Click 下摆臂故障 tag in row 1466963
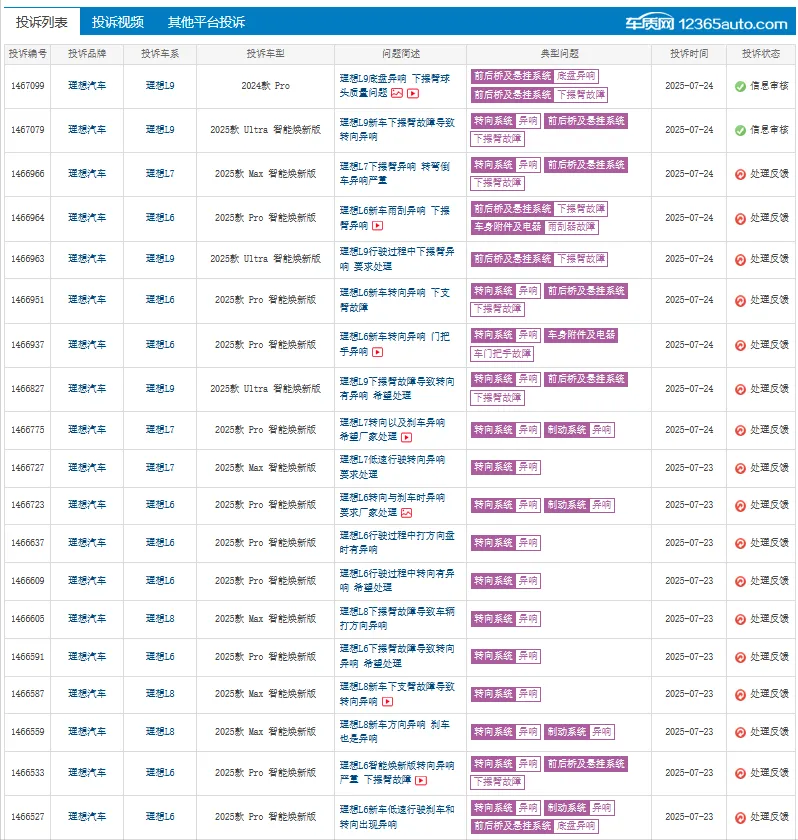798x840 pixels. coord(581,259)
